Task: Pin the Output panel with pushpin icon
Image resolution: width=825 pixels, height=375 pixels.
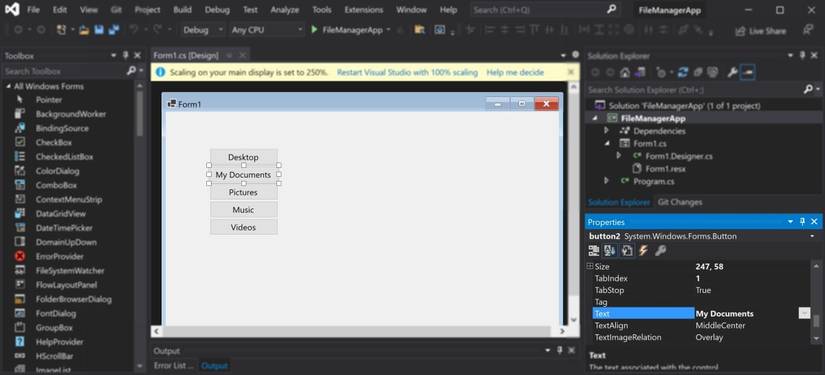Action: (560, 351)
